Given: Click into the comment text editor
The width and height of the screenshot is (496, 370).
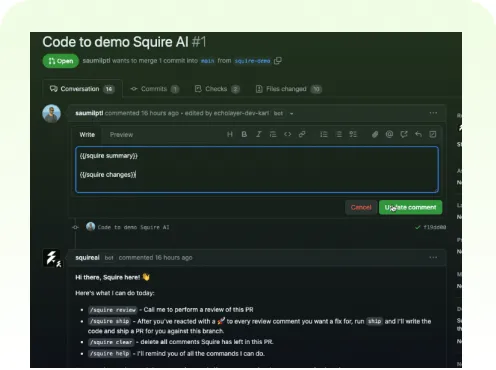Looking at the screenshot, I should click(257, 169).
